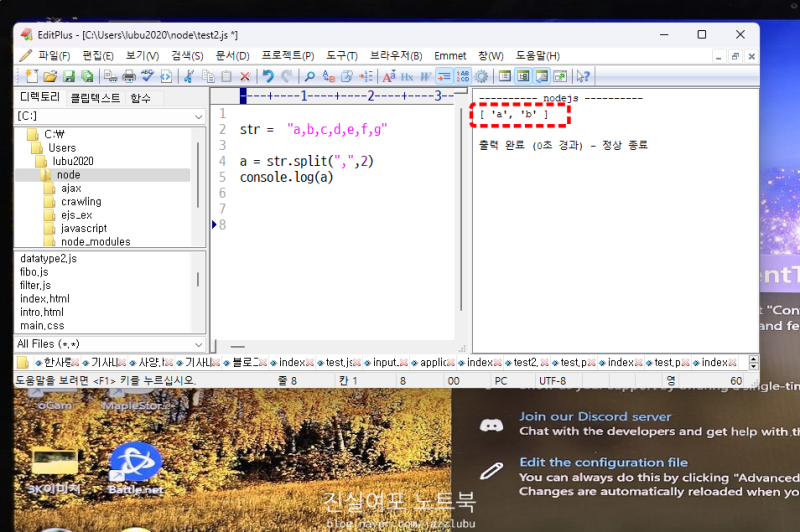Select main.css in the file list

pyautogui.click(x=42, y=326)
